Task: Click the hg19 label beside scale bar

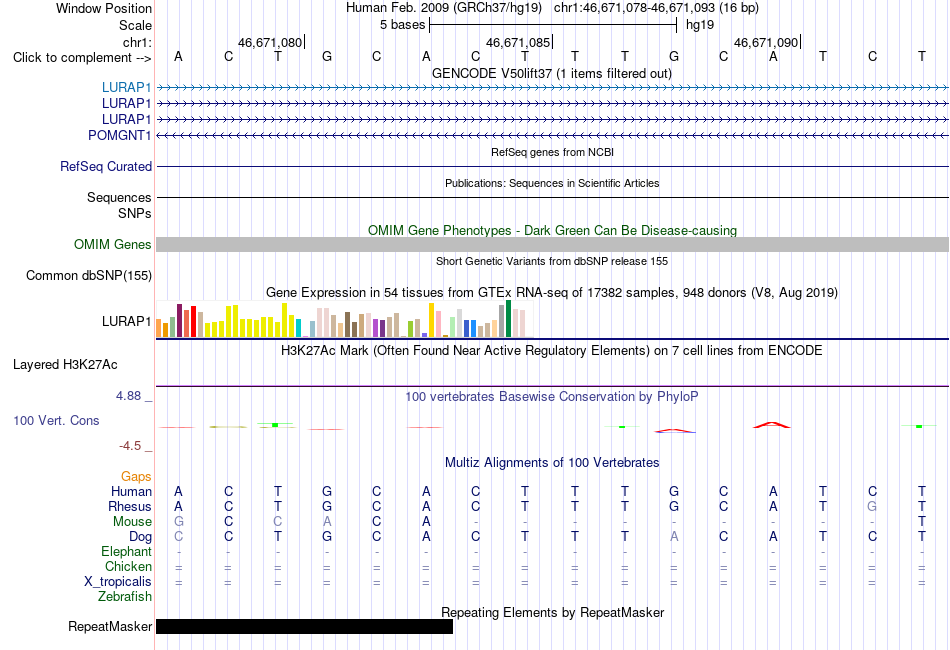Action: [700, 25]
